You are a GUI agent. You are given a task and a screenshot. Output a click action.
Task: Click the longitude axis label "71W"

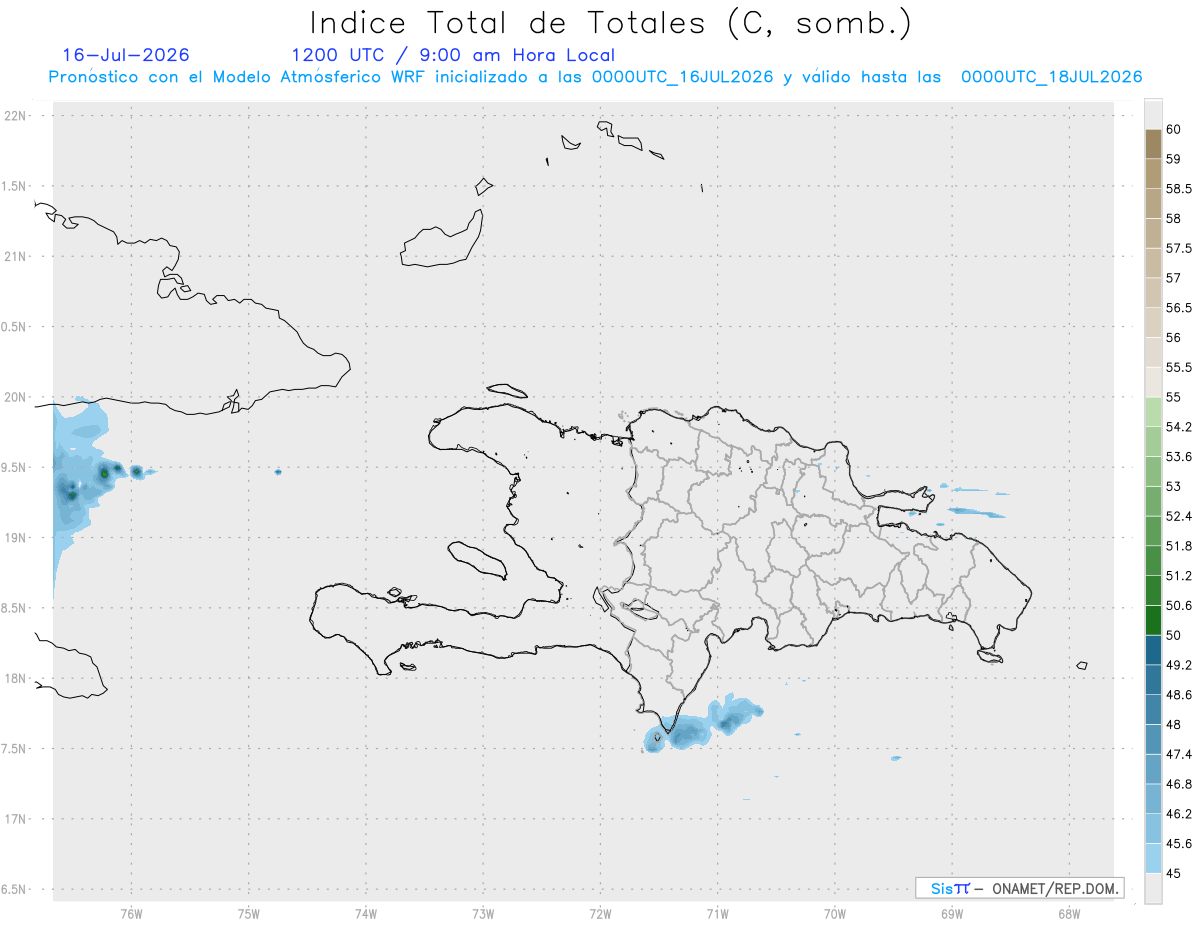(x=717, y=913)
